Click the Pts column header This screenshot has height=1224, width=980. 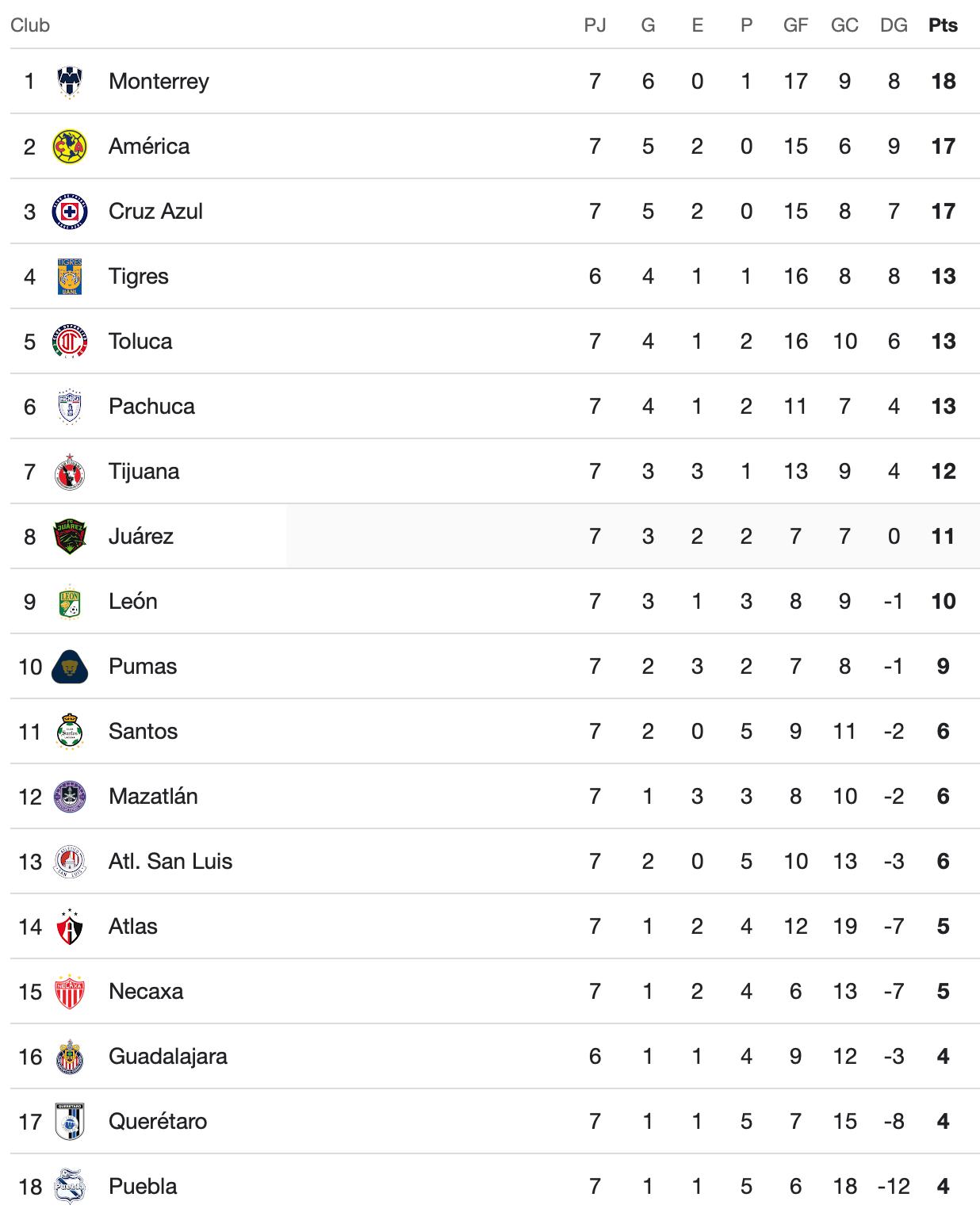(x=943, y=25)
